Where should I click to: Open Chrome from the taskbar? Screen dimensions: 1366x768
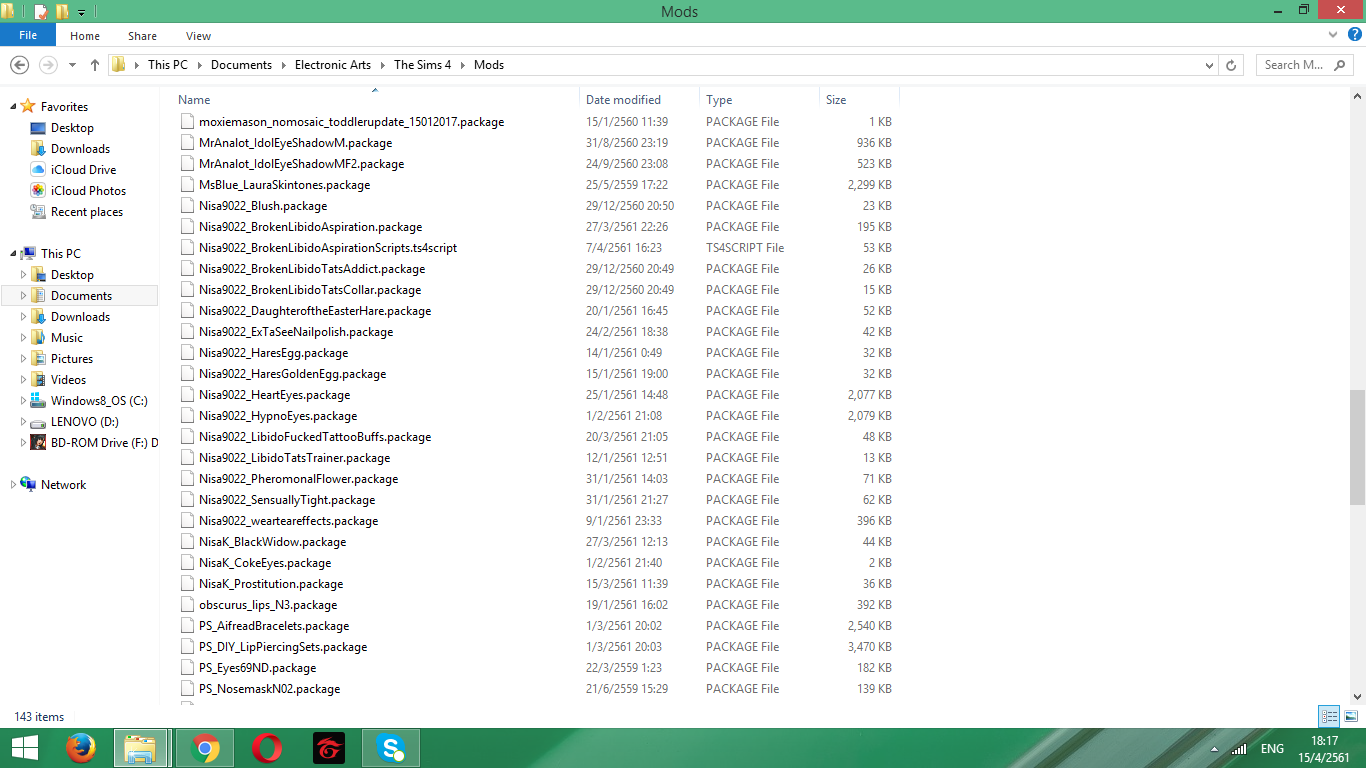pos(206,747)
